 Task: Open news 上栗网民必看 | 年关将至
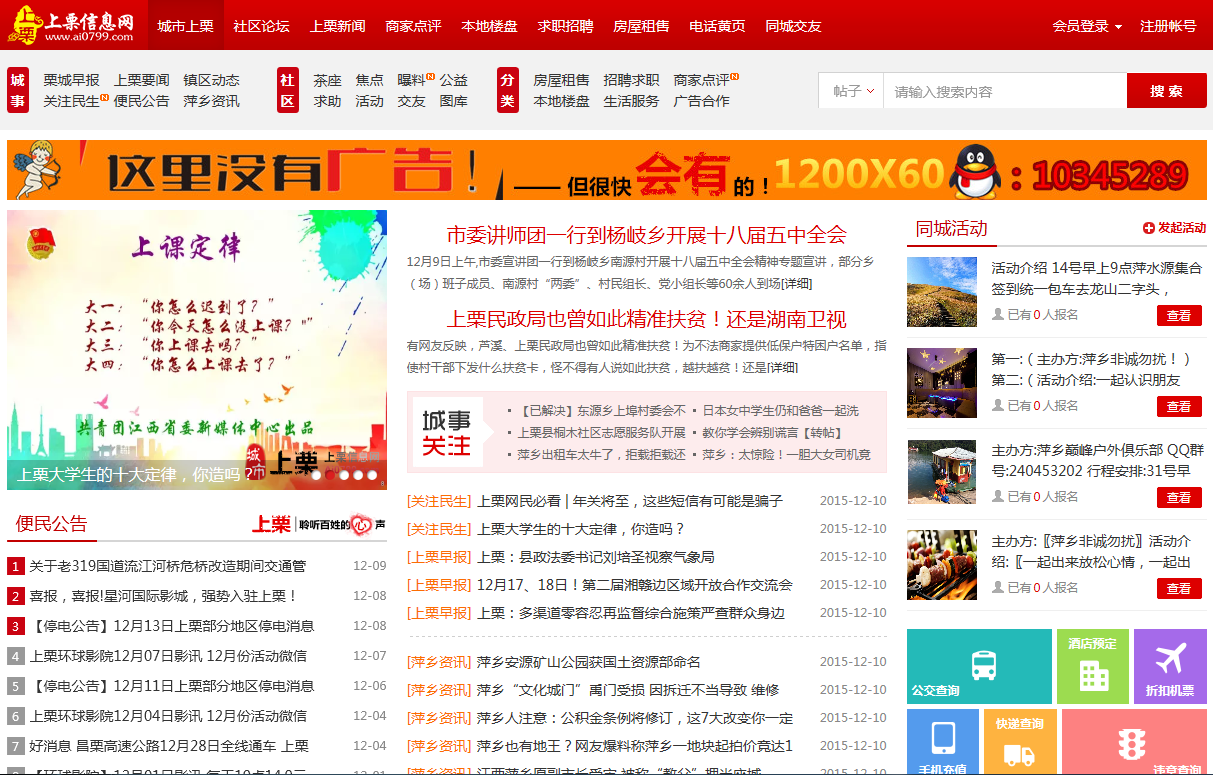[630, 501]
